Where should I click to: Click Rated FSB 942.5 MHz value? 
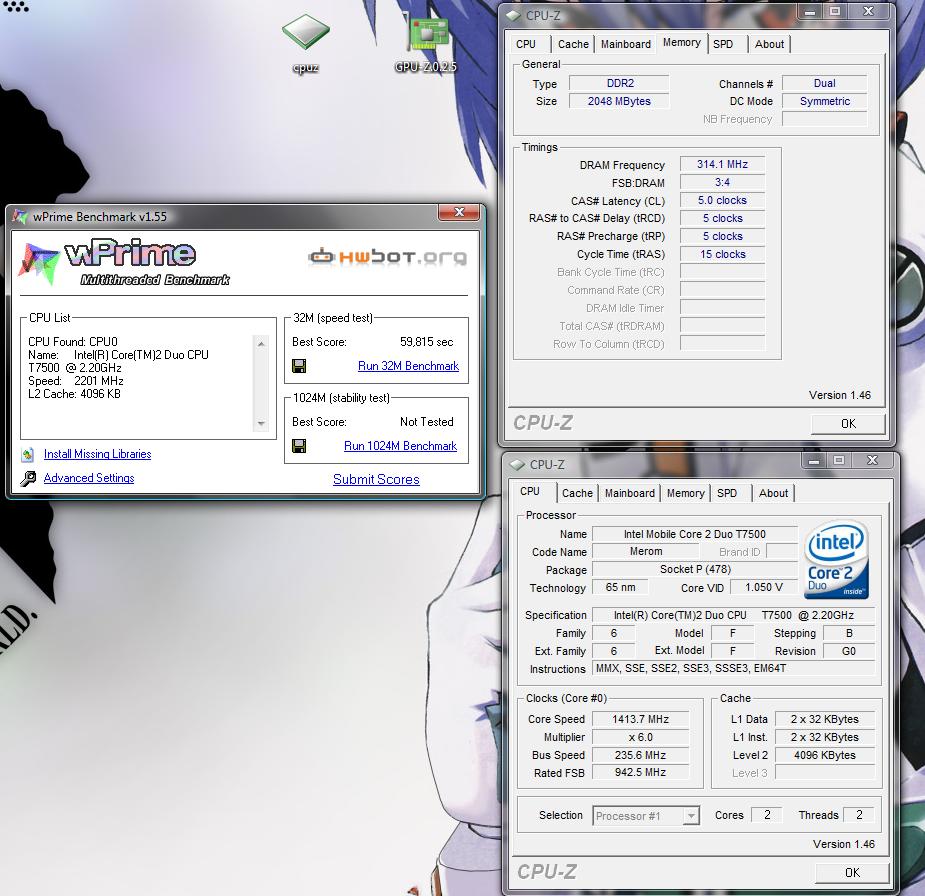pos(640,773)
